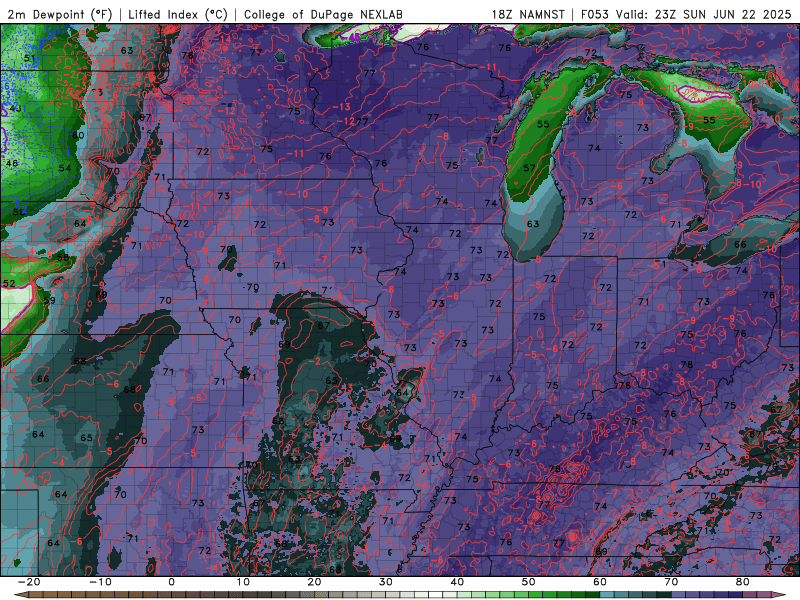Click the "30" color scale tick label
Image resolution: width=800 pixels, height=600 pixels.
(x=386, y=582)
